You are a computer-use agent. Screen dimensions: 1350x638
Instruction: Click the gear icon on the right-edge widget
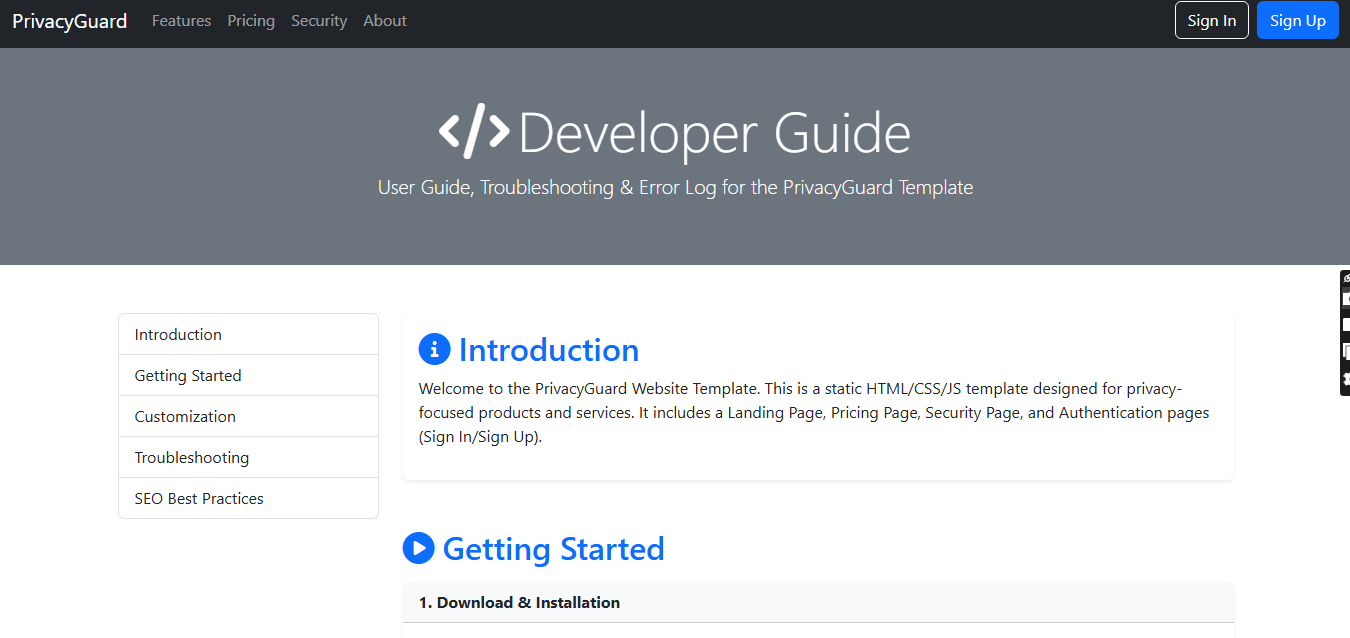point(1346,379)
